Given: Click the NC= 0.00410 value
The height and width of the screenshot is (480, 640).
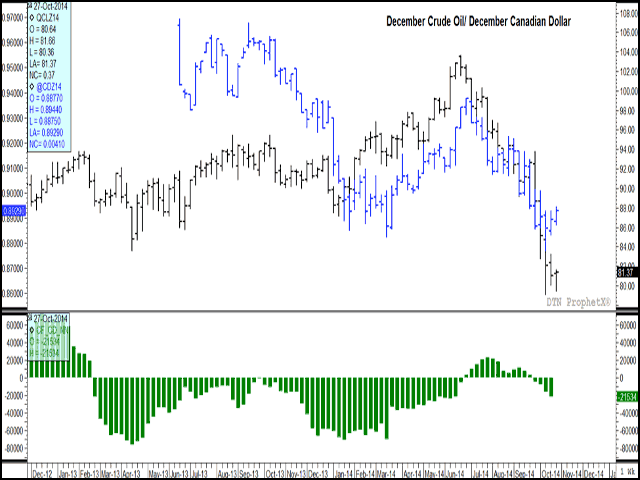Looking at the screenshot, I should (47, 144).
